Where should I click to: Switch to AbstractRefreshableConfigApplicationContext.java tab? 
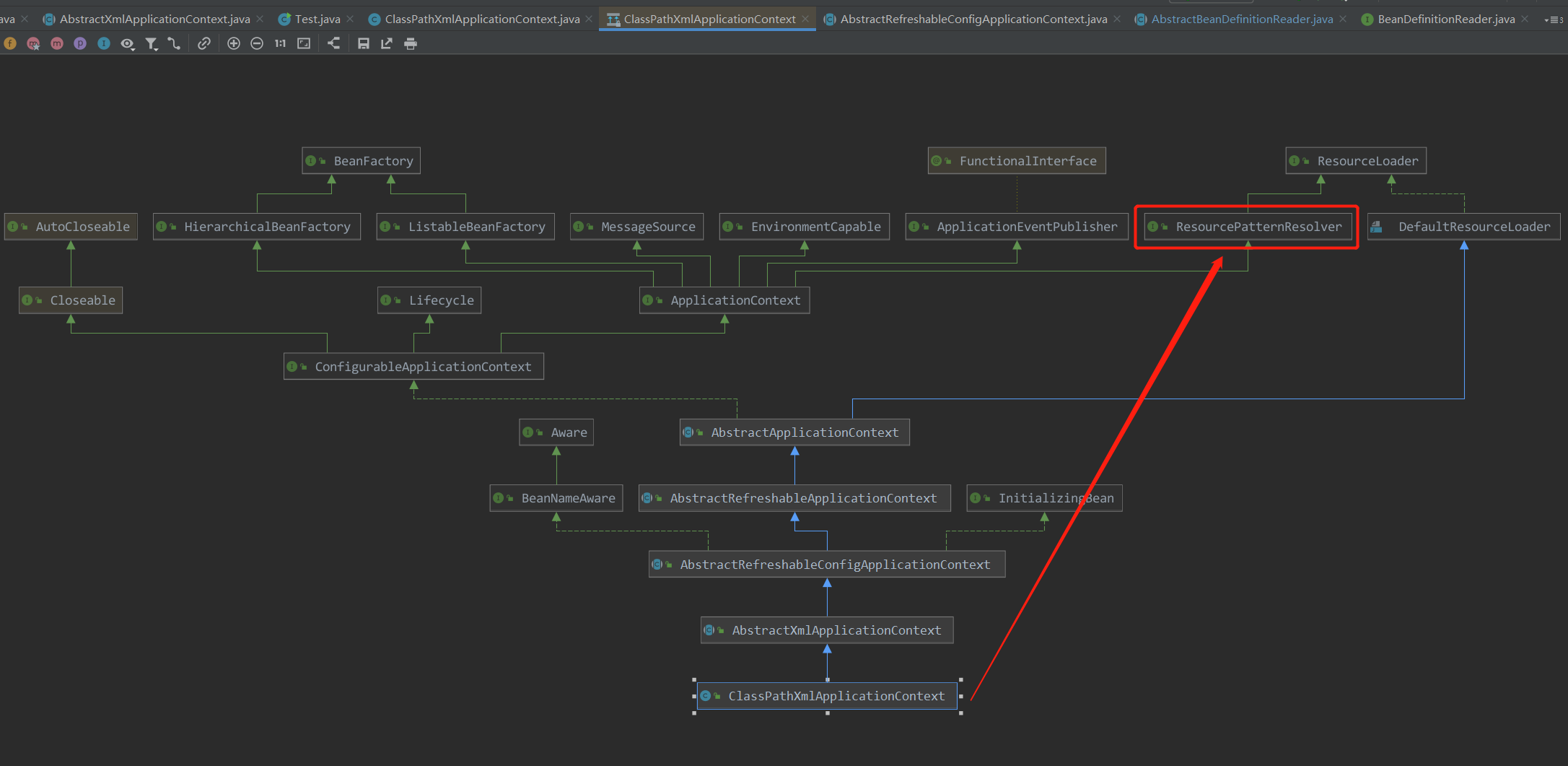tap(973, 19)
